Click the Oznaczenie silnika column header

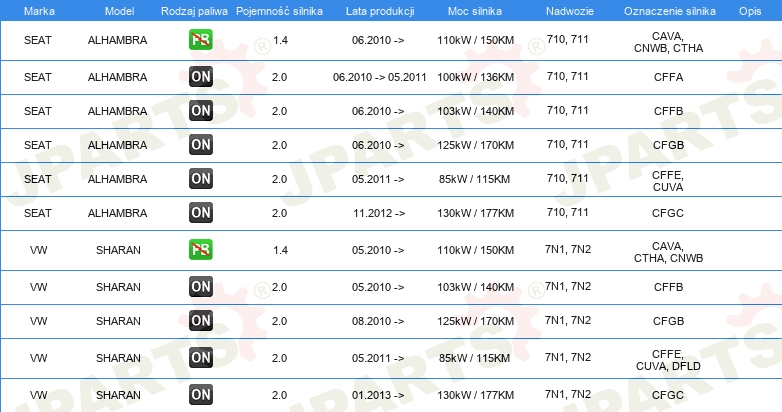coord(670,11)
